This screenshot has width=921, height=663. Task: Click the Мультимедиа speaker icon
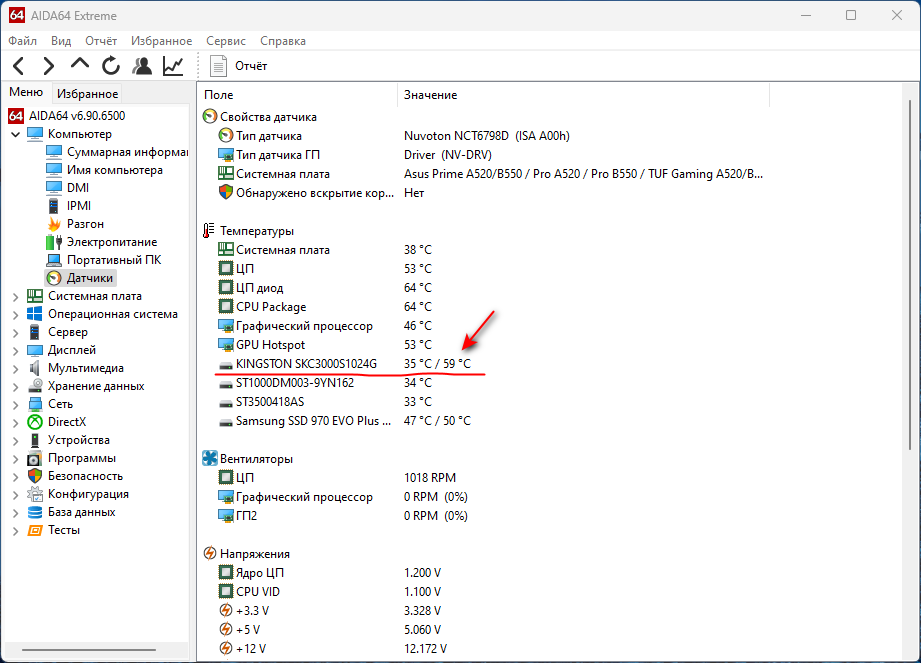pos(35,368)
